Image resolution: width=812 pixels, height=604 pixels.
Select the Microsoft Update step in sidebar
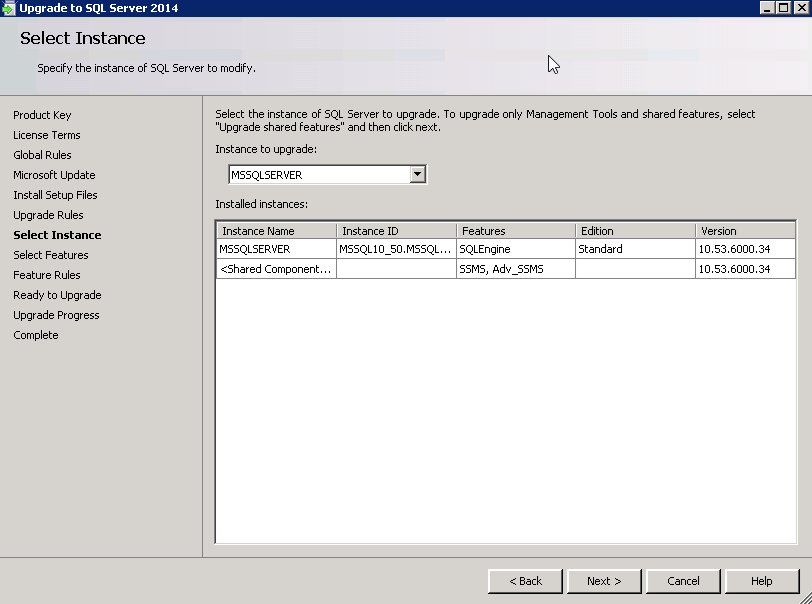click(54, 175)
